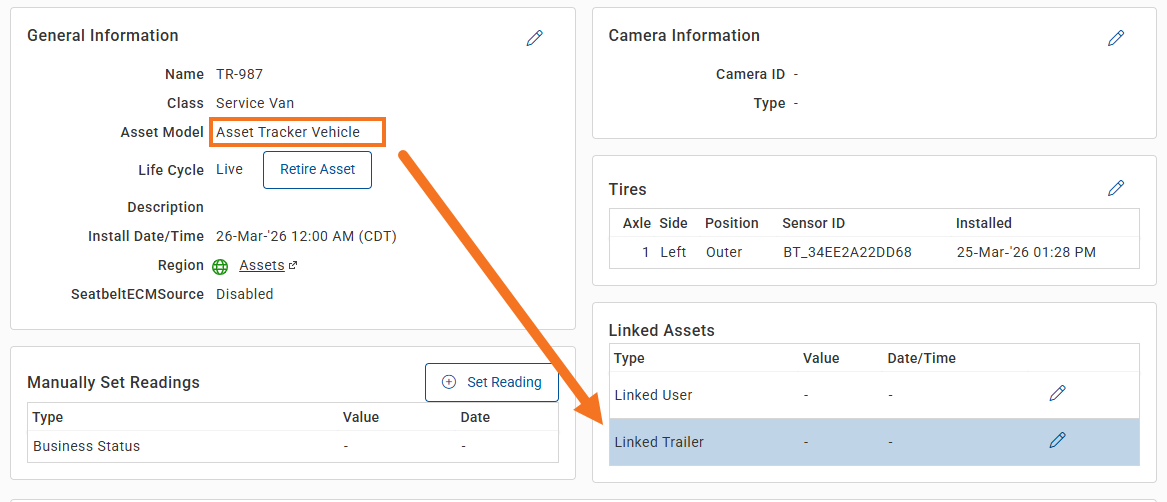Image resolution: width=1167 pixels, height=502 pixels.
Task: Click the Axle column header
Action: (637, 223)
